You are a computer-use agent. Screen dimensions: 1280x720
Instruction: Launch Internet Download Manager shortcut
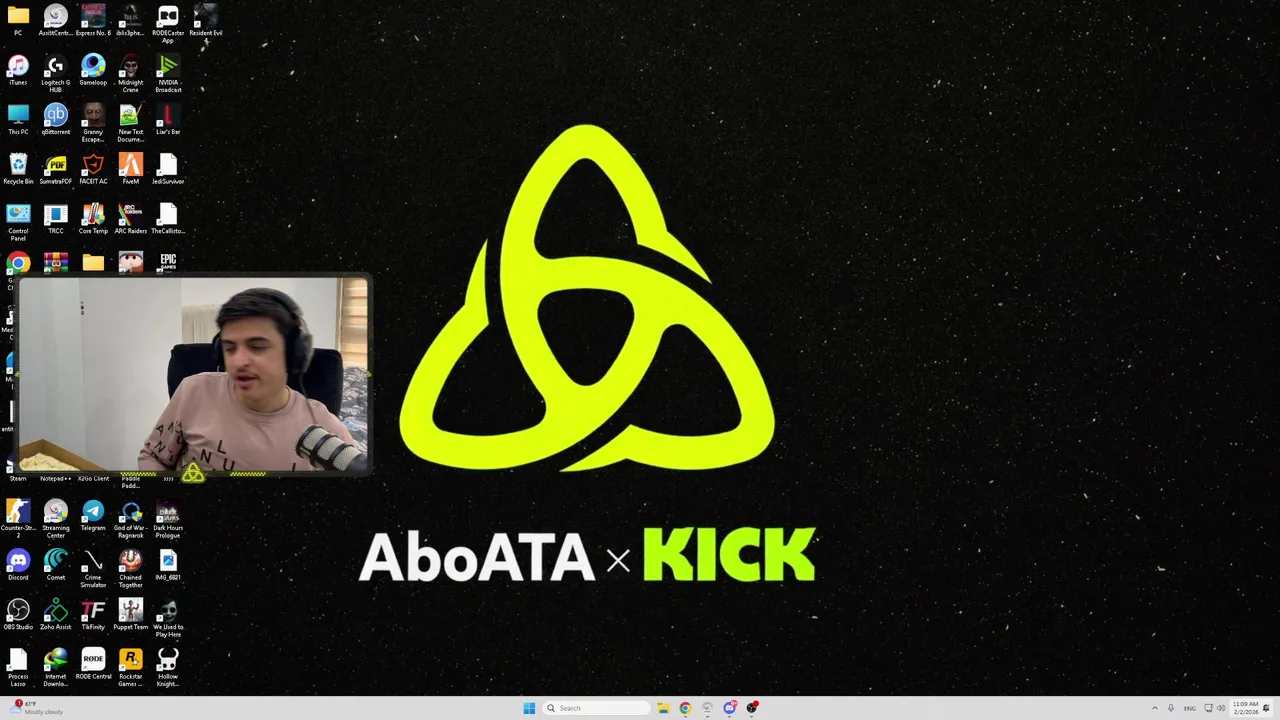click(x=56, y=667)
